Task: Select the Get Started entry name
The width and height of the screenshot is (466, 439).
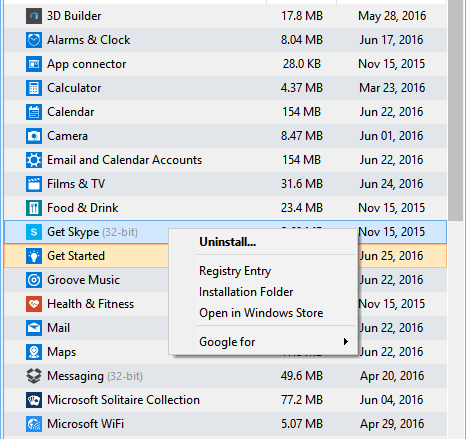Action: coord(76,256)
